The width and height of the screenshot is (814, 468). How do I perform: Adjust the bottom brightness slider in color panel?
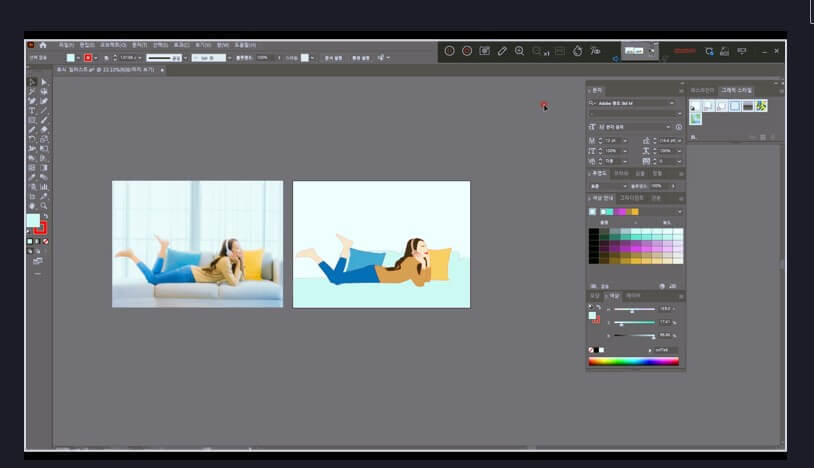pyautogui.click(x=634, y=336)
